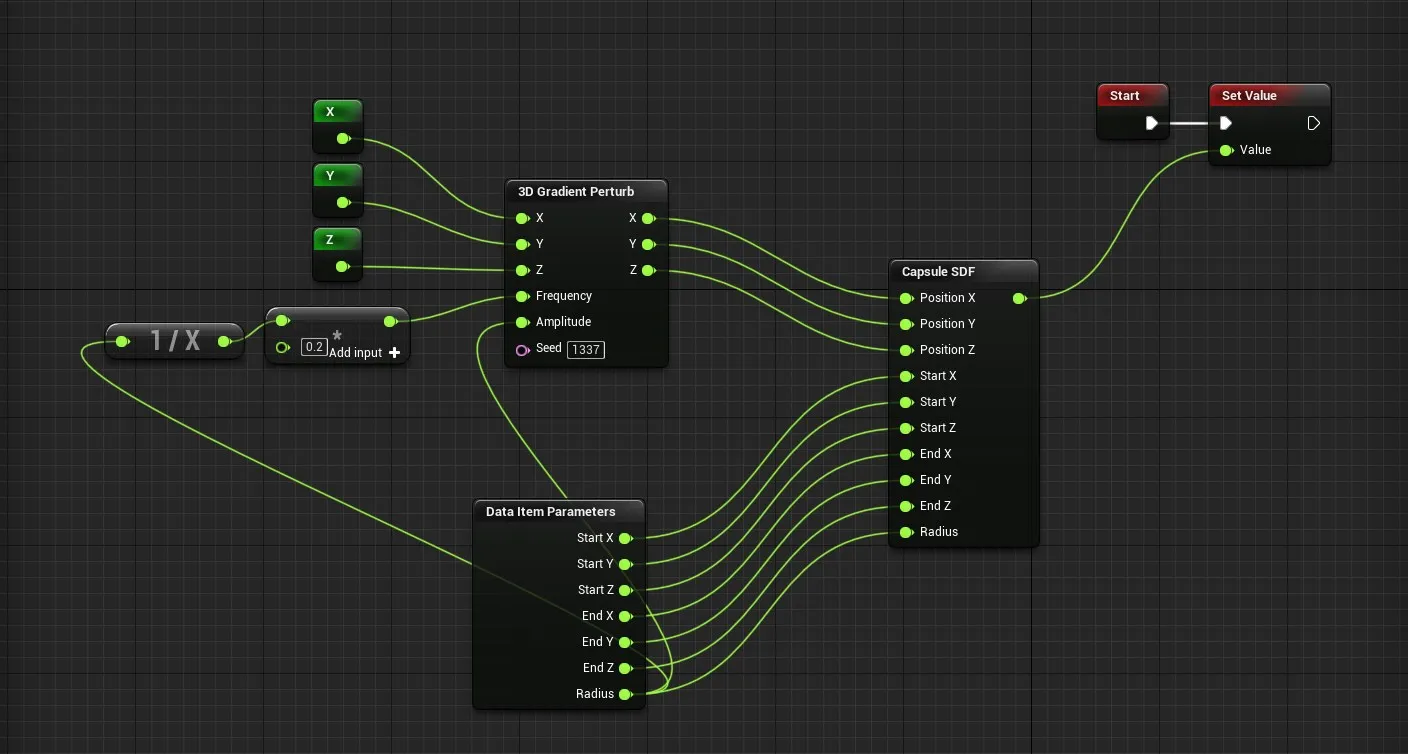Click the 0.2 value field on multiply node
Viewport: 1408px width, 754px height.
point(314,347)
